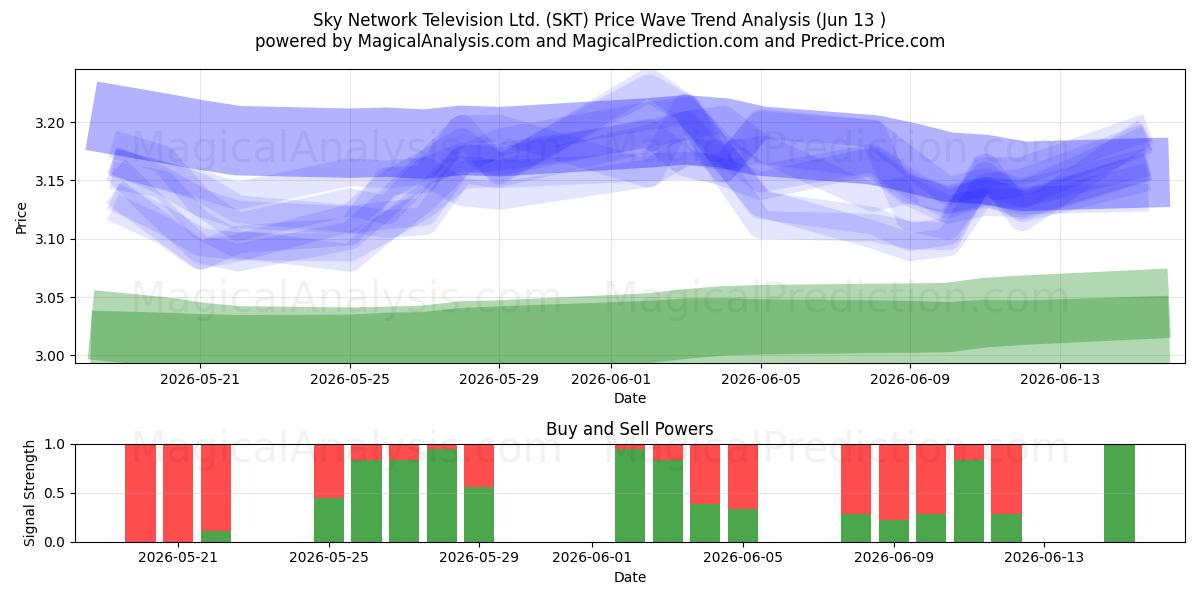Click the 3.05 price tick label
Image resolution: width=1200 pixels, height=600 pixels.
[52, 298]
